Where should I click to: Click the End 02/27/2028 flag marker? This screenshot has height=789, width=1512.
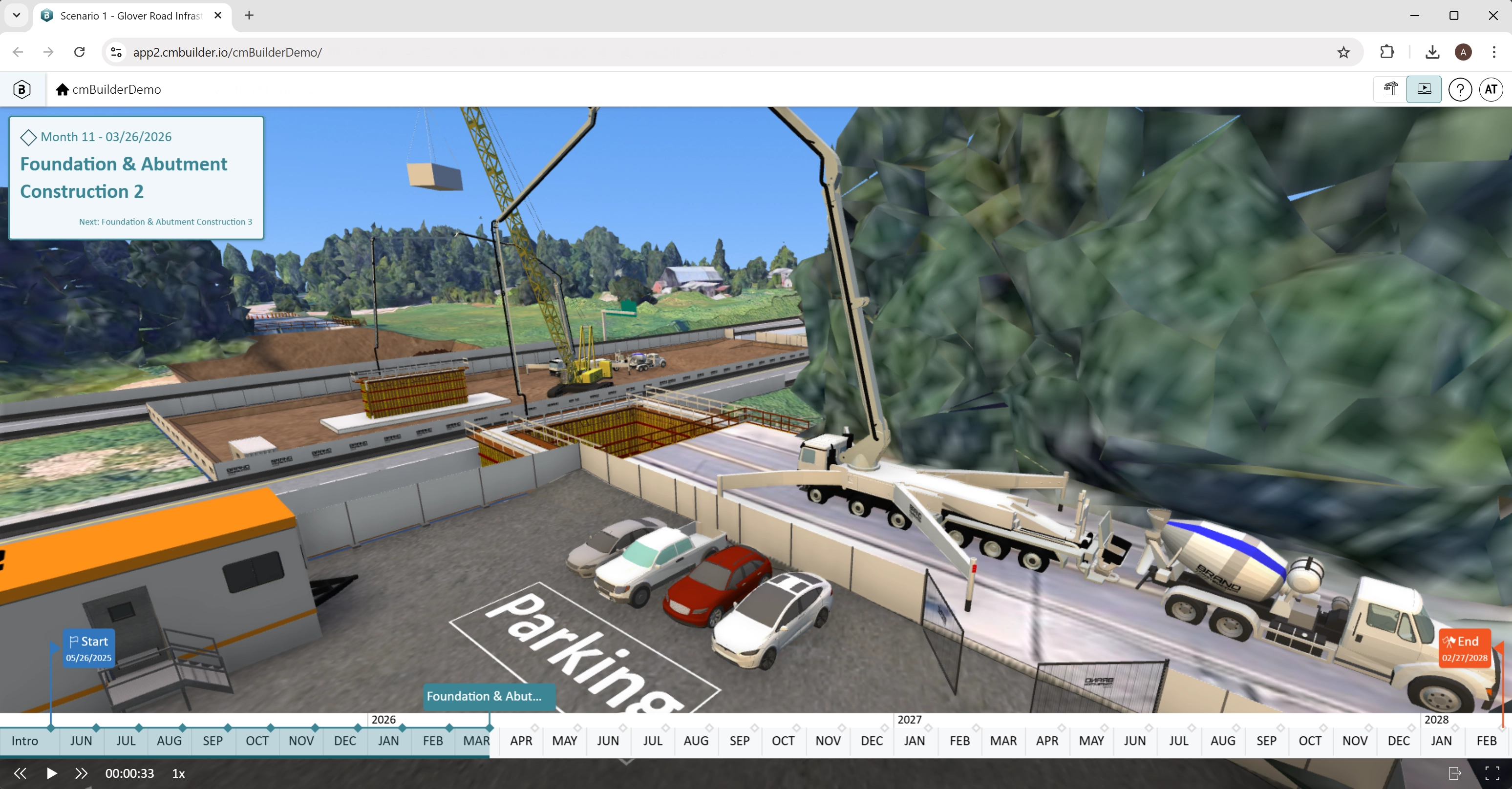point(1465,648)
